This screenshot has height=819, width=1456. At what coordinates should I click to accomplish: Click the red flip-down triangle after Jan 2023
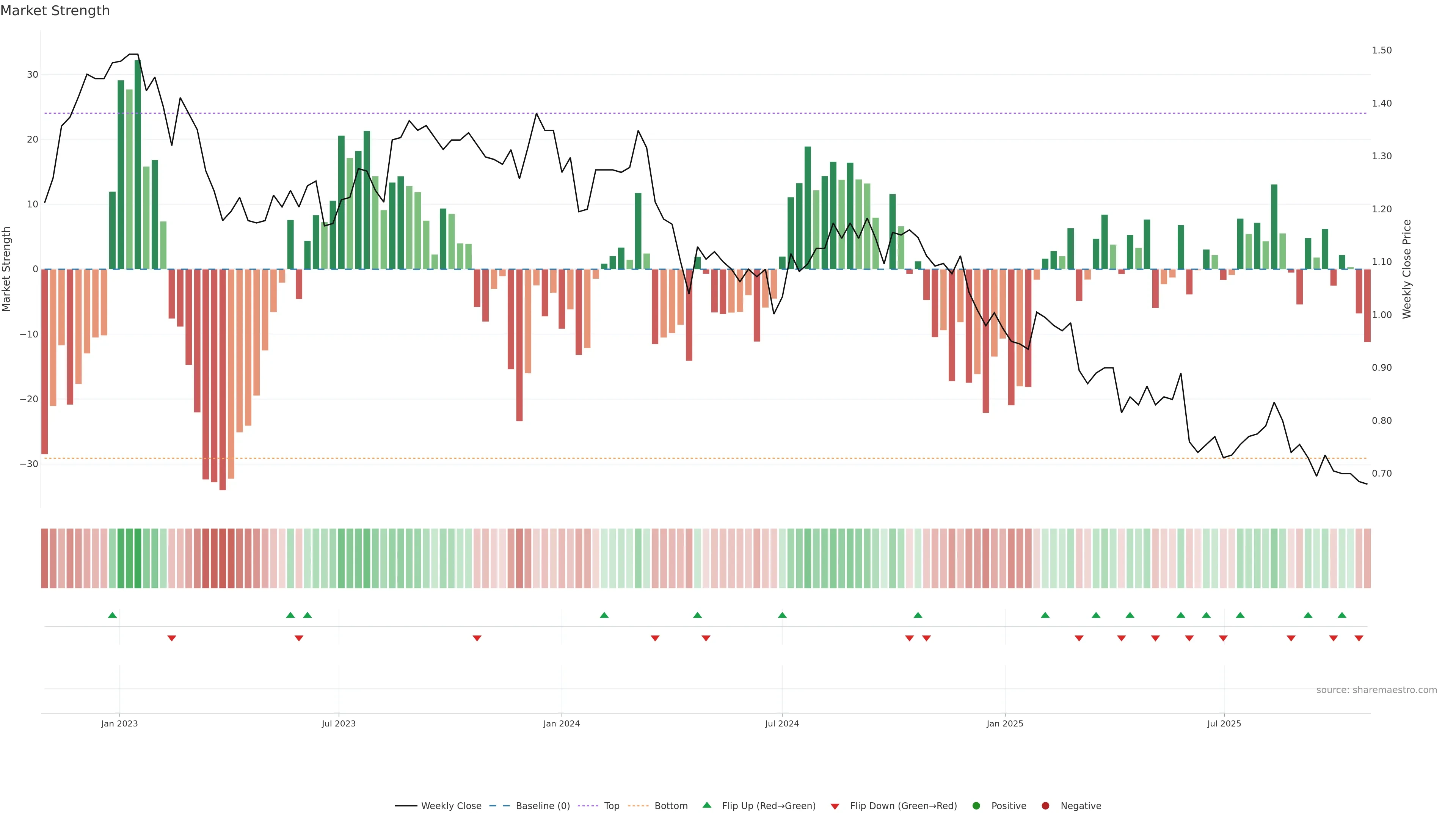coord(172,638)
